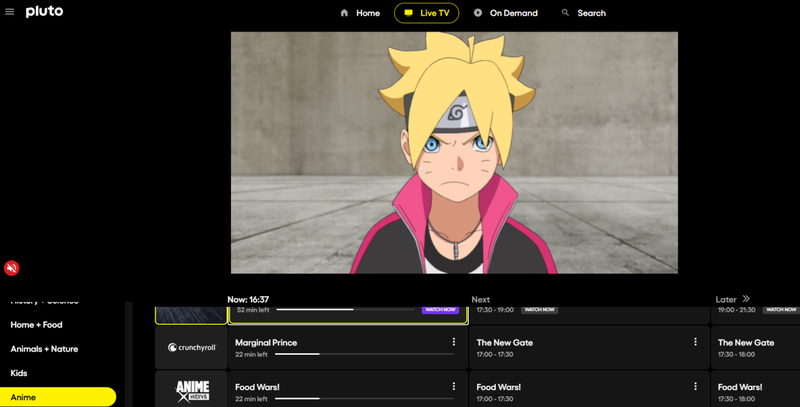Image resolution: width=800 pixels, height=407 pixels.
Task: Click Watch Now for 17:30 - 19:00 program
Action: (x=539, y=310)
